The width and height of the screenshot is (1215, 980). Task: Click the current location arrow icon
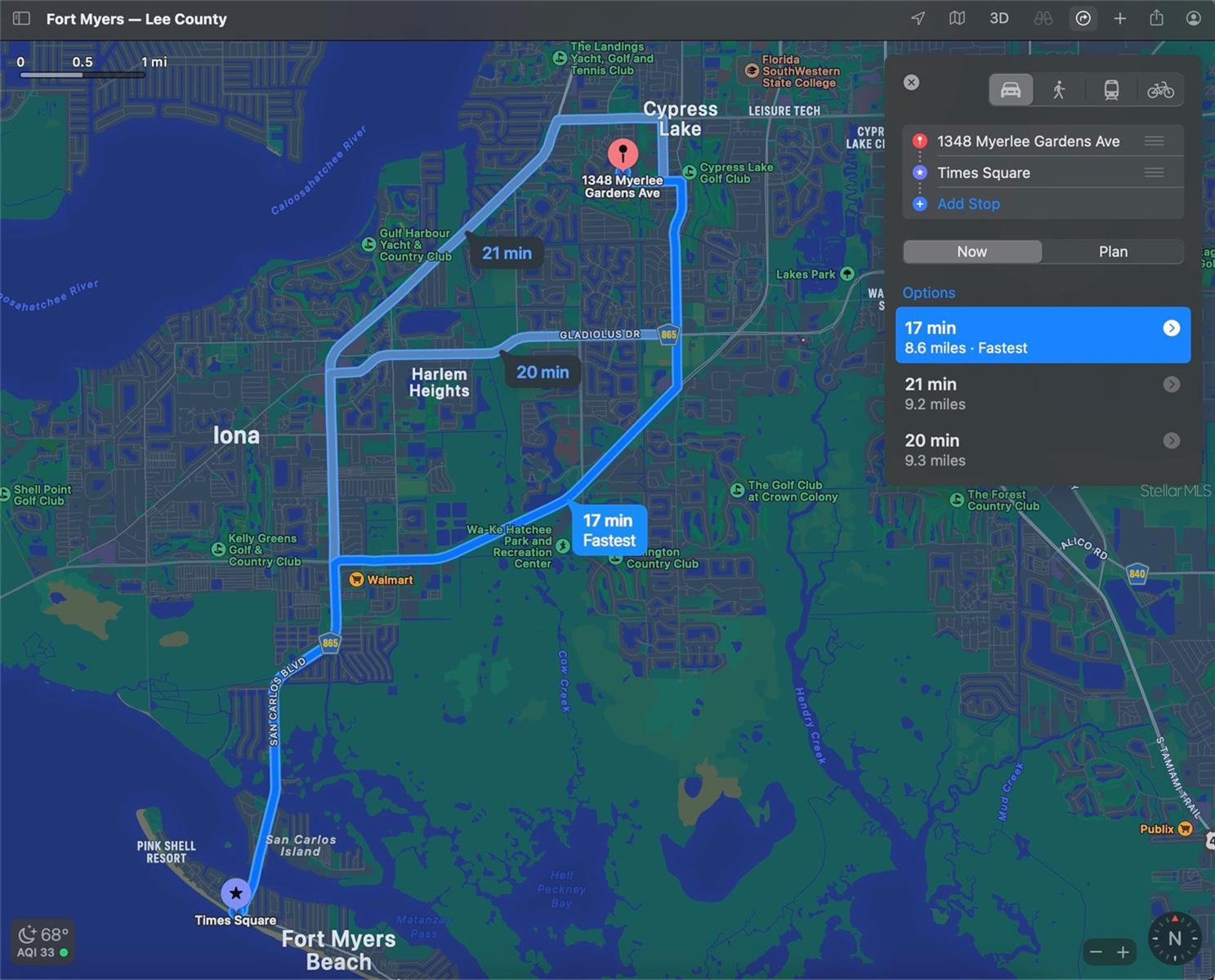click(918, 18)
